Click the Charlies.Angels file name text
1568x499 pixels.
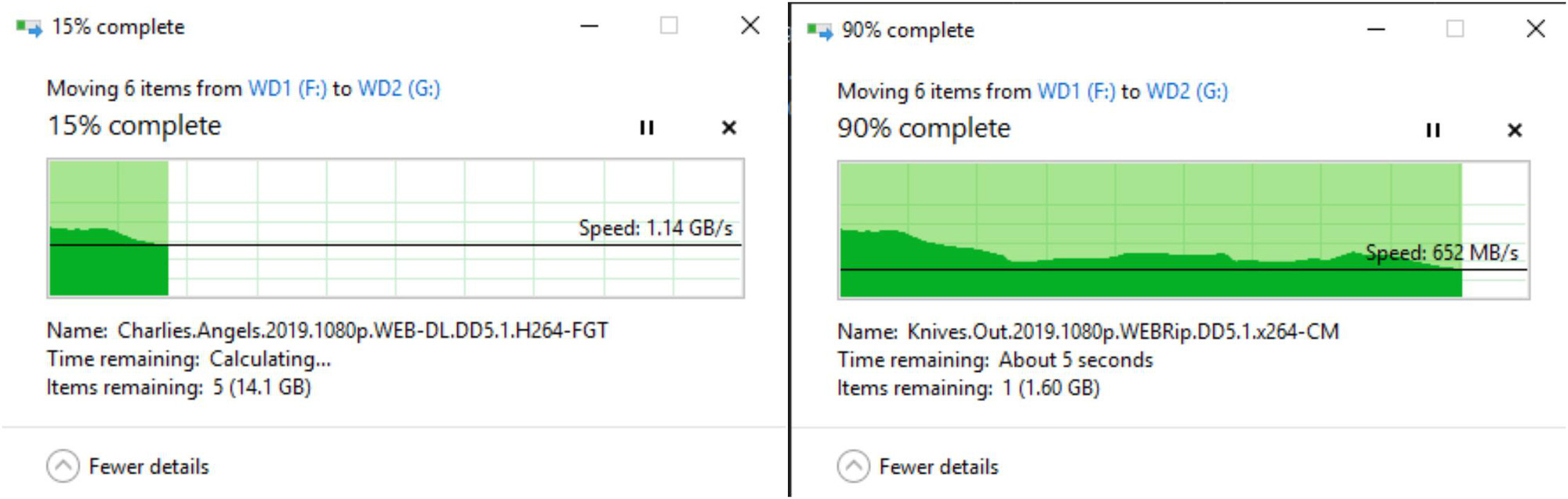point(363,331)
